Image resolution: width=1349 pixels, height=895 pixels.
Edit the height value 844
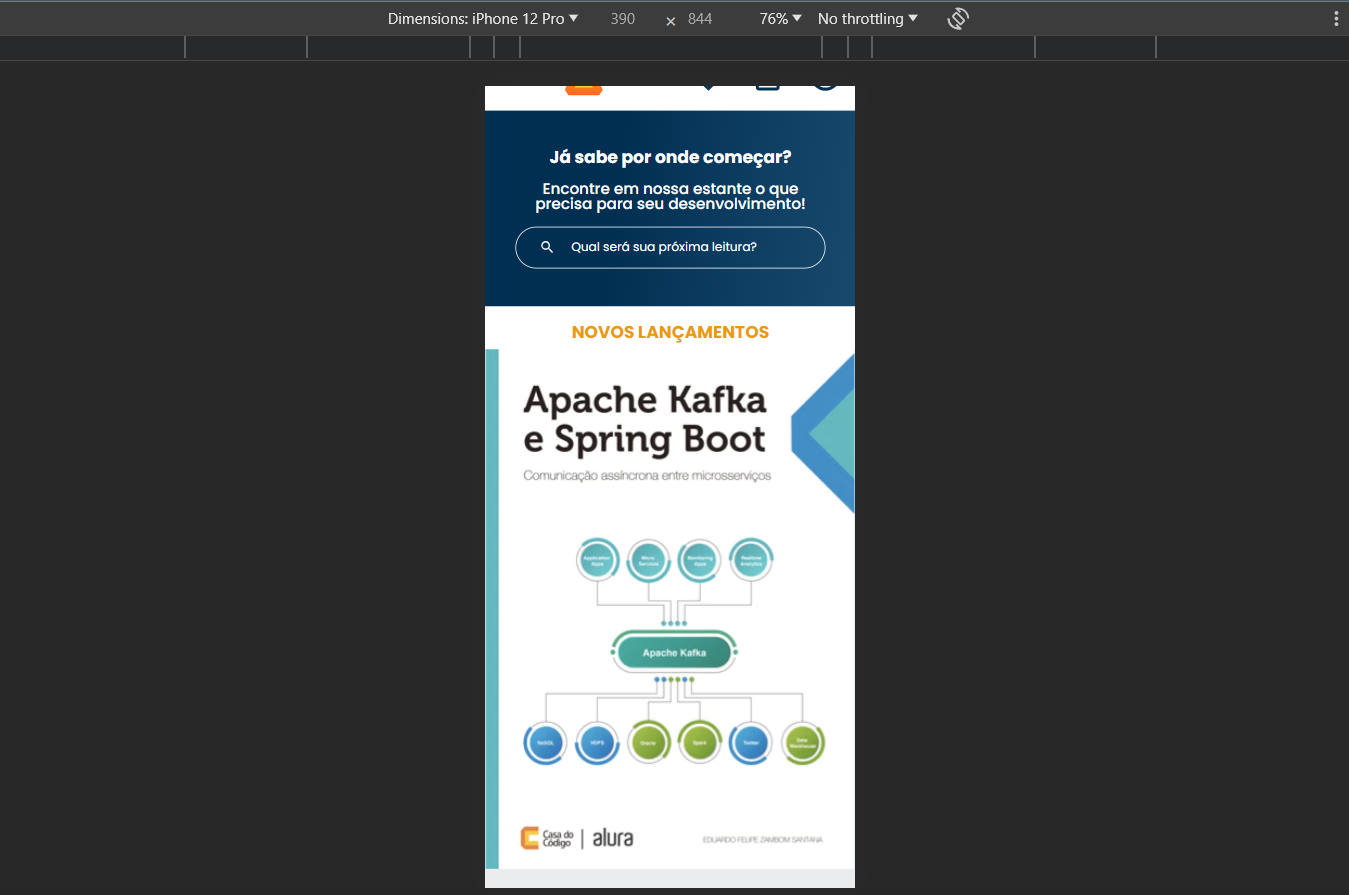click(700, 19)
